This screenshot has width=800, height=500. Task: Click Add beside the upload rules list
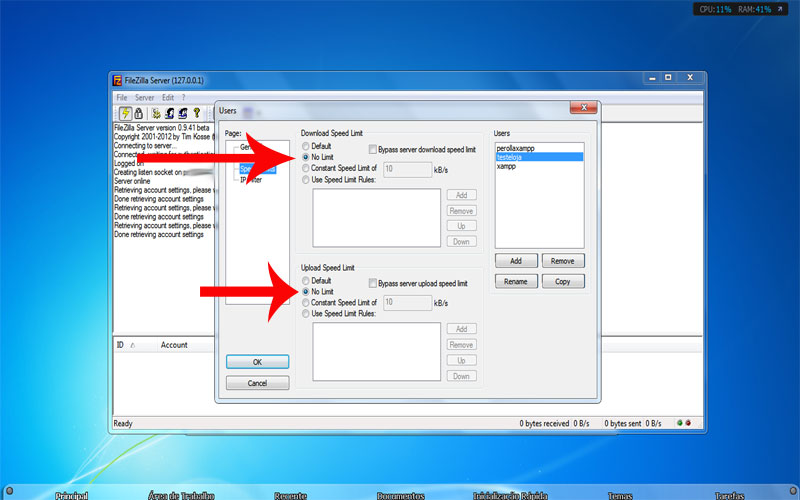pyautogui.click(x=462, y=329)
